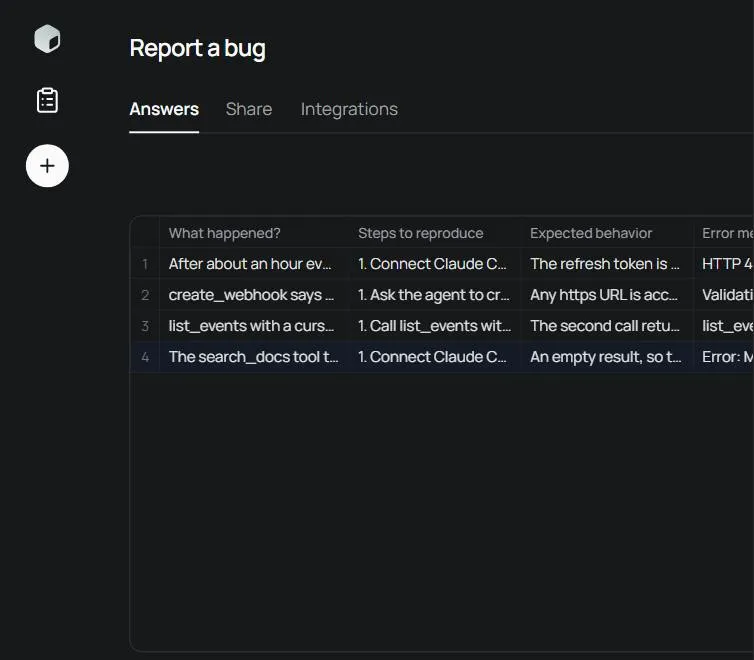Open the hexagon logo home icon
The image size is (754, 660).
pos(47,39)
